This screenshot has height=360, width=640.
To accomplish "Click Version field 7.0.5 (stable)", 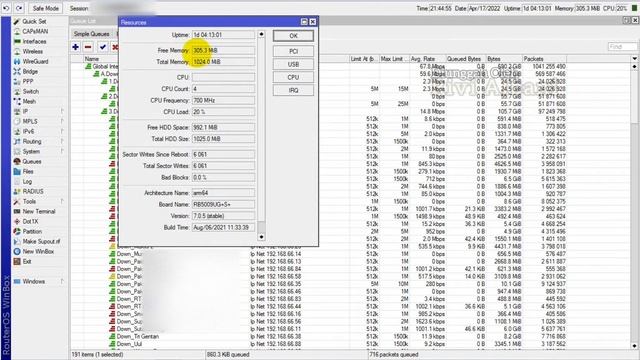I will (223, 216).
